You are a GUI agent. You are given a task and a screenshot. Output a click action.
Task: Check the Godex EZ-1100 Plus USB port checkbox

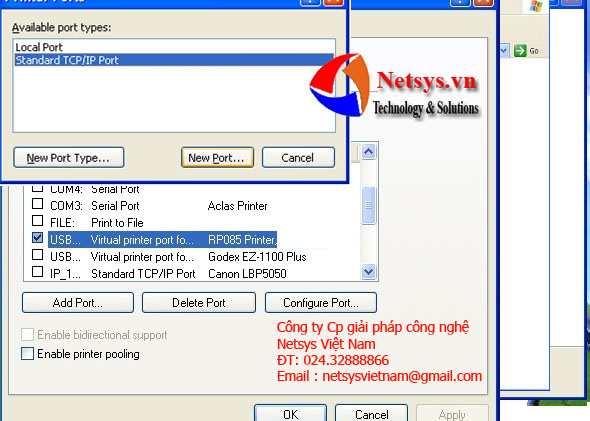click(37, 255)
